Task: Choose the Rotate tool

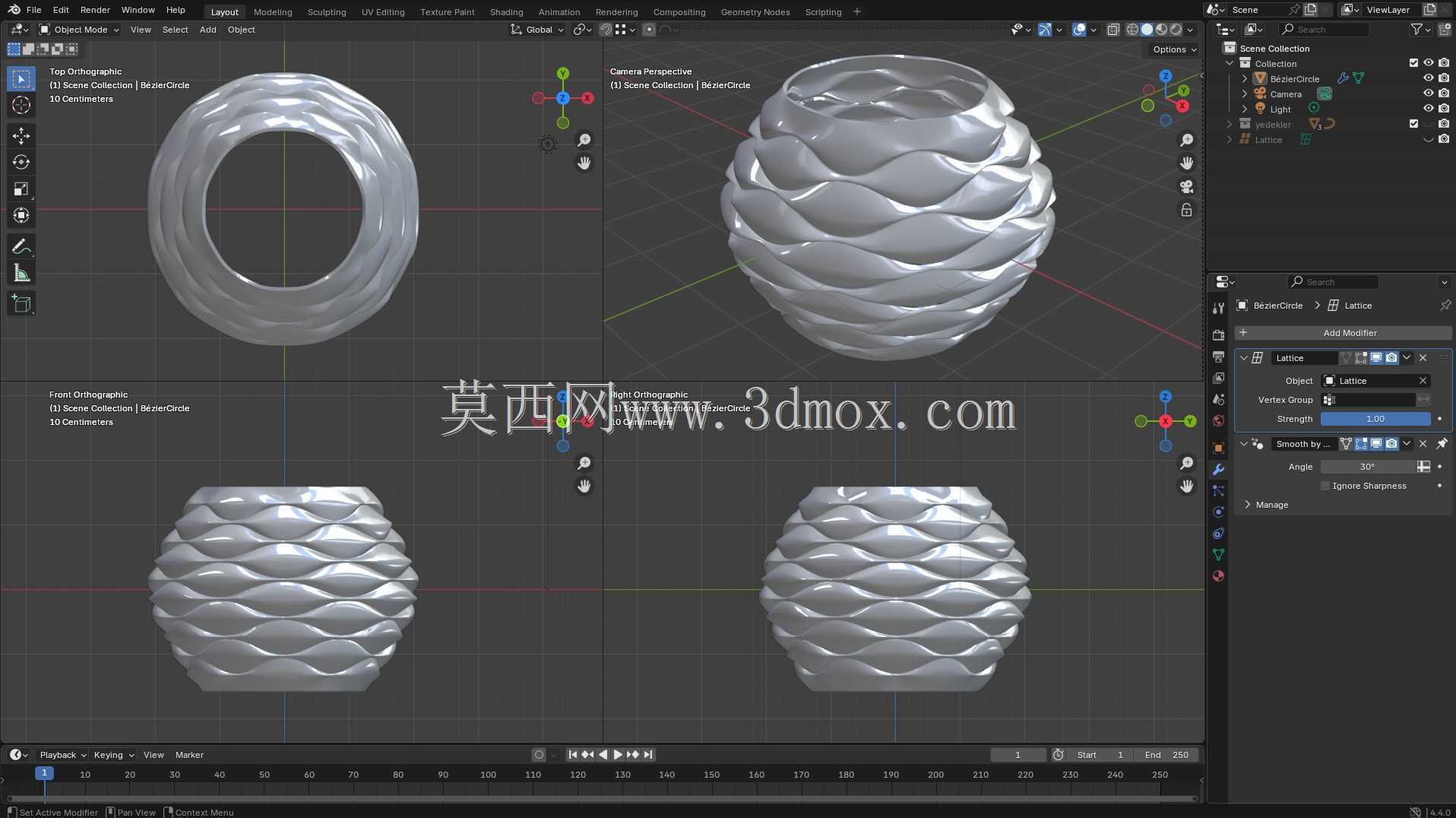Action: pyautogui.click(x=21, y=162)
